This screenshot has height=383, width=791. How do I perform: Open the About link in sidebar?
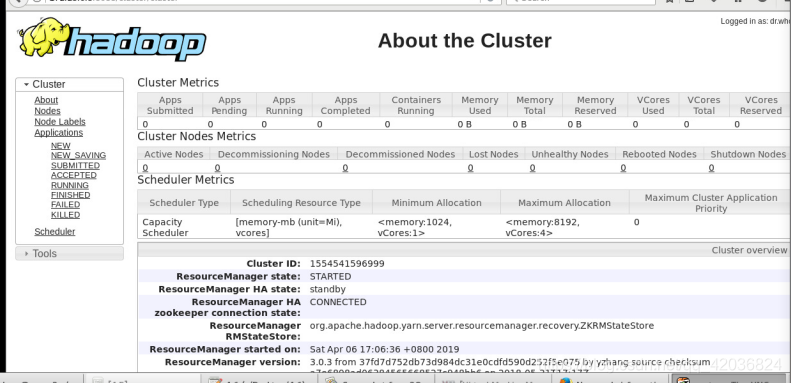pyautogui.click(x=46, y=100)
